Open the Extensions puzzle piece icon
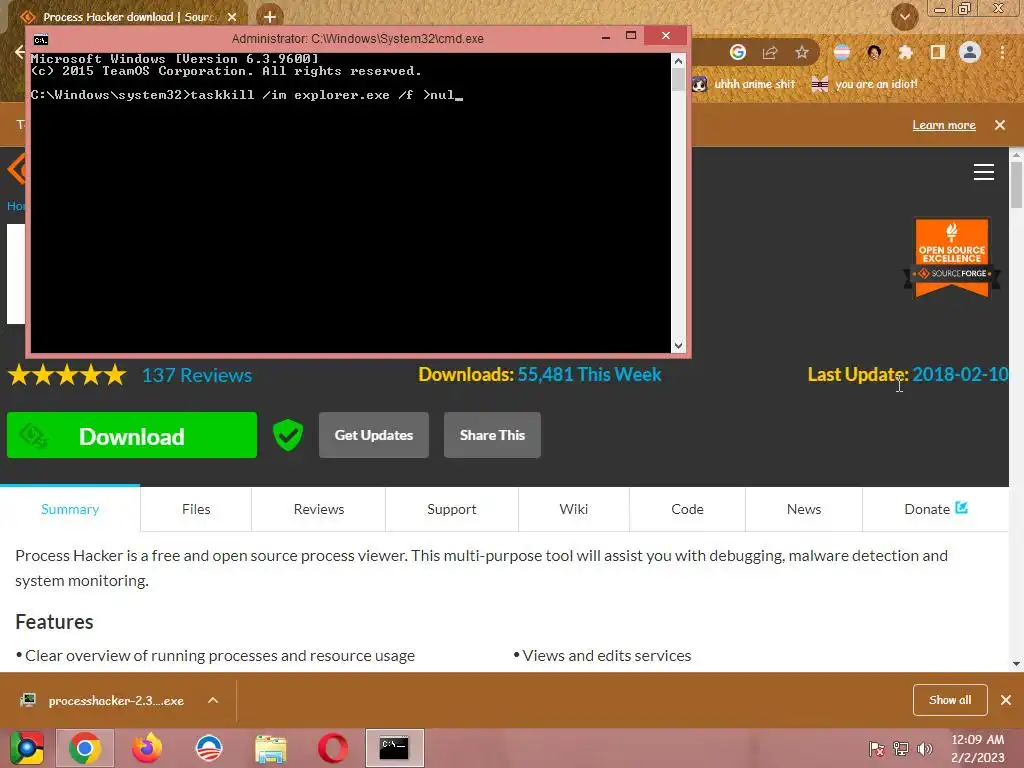 905,52
